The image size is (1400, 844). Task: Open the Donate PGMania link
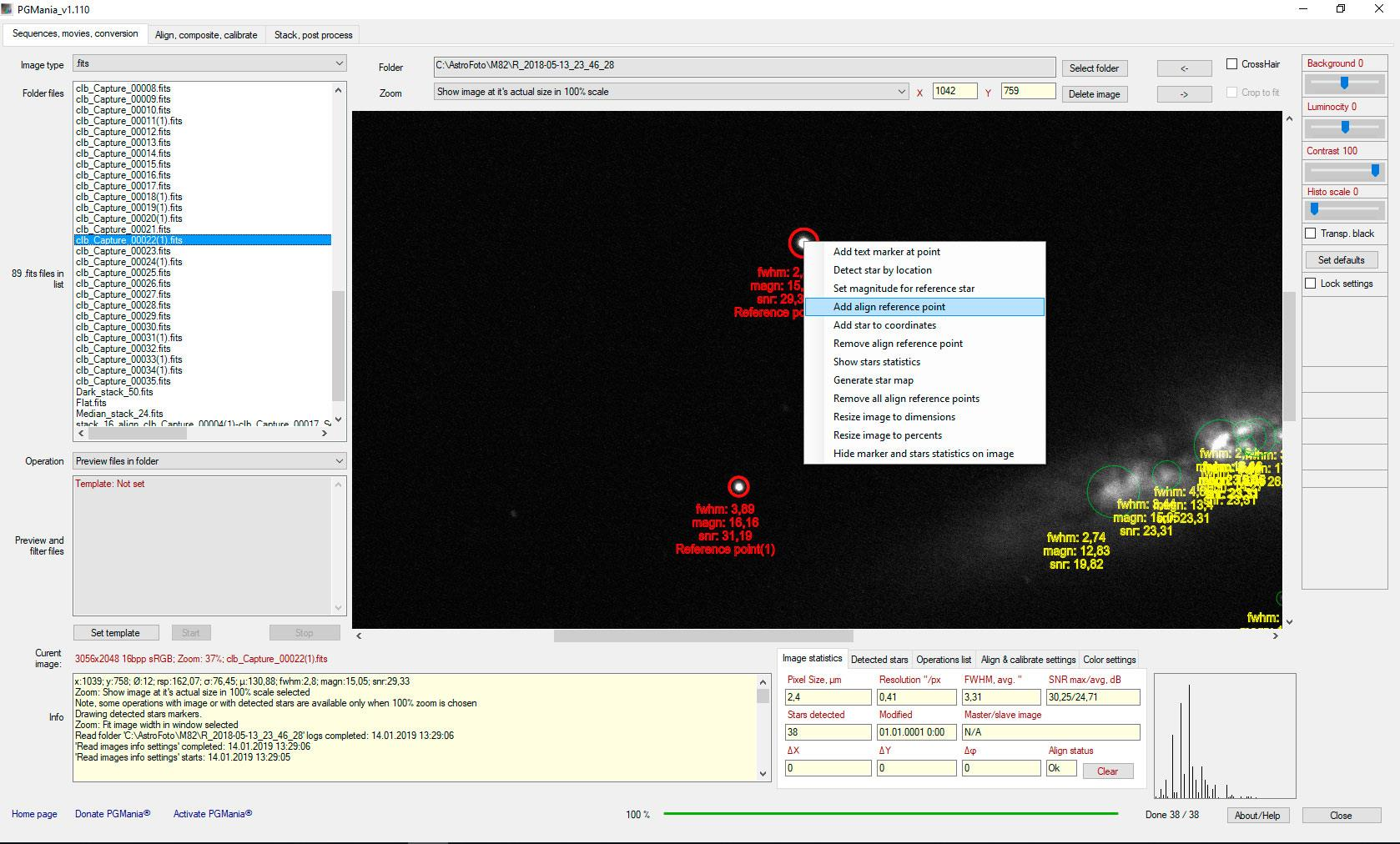click(x=113, y=814)
